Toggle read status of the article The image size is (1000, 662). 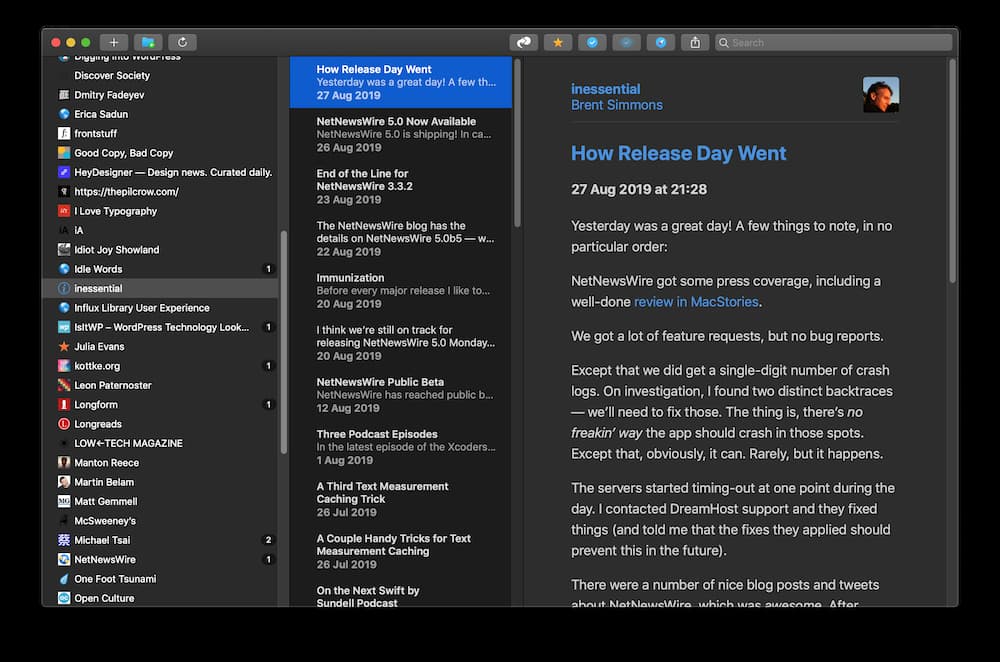pos(592,42)
